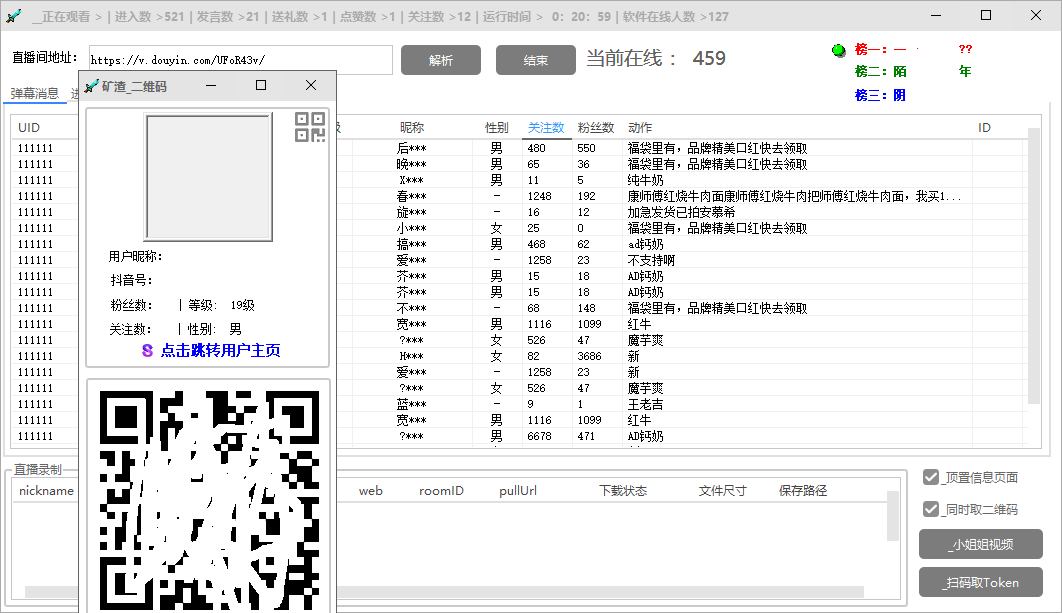Click the 扫码取Token button
This screenshot has height=613, width=1062.
point(981,582)
